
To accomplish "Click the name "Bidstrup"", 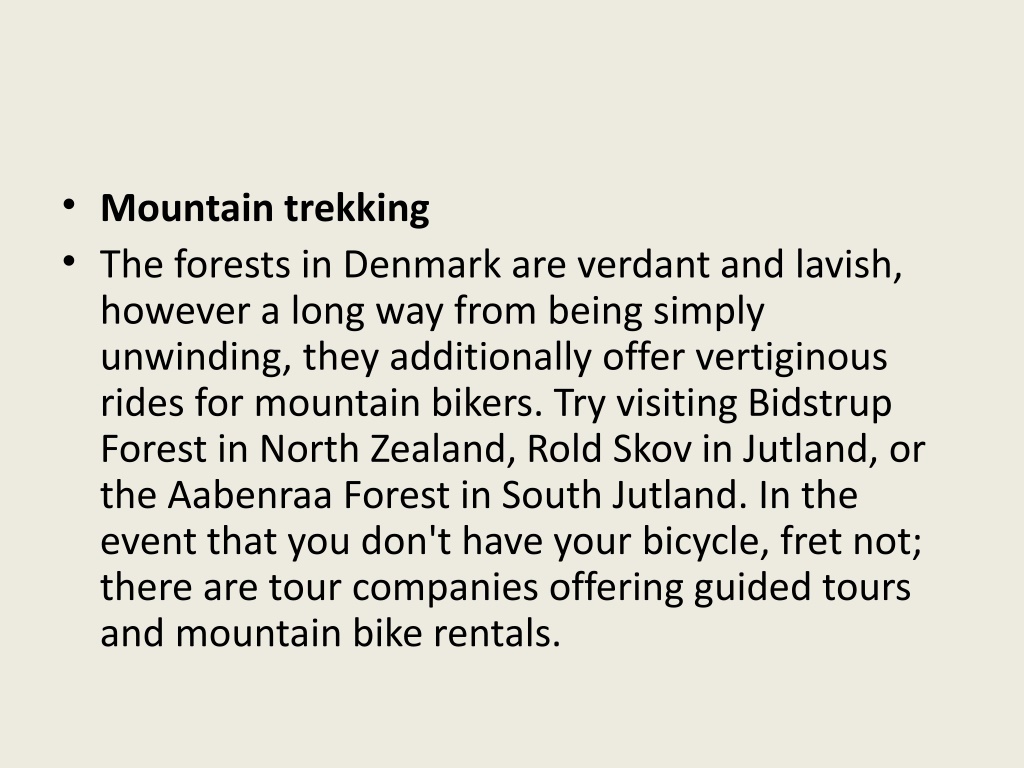I will pos(820,404).
